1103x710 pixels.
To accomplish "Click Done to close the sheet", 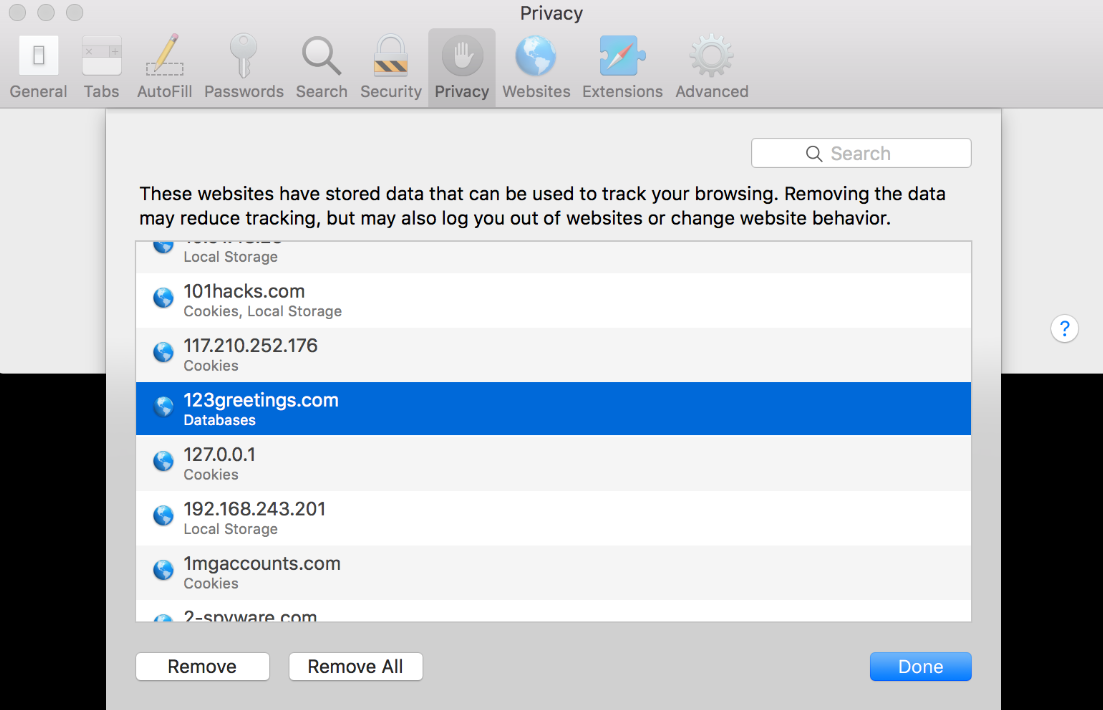I will (920, 666).
